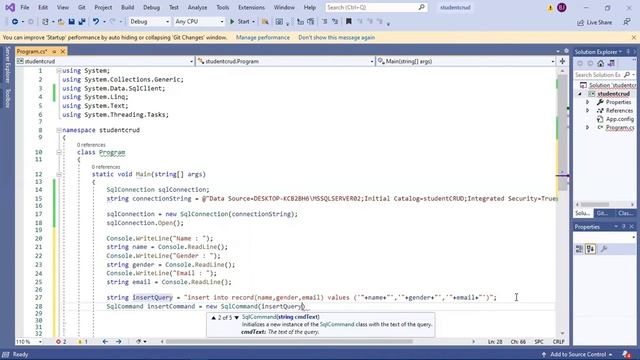Collapse the namespace studentcrud code block
The image size is (640, 360).
59,130
